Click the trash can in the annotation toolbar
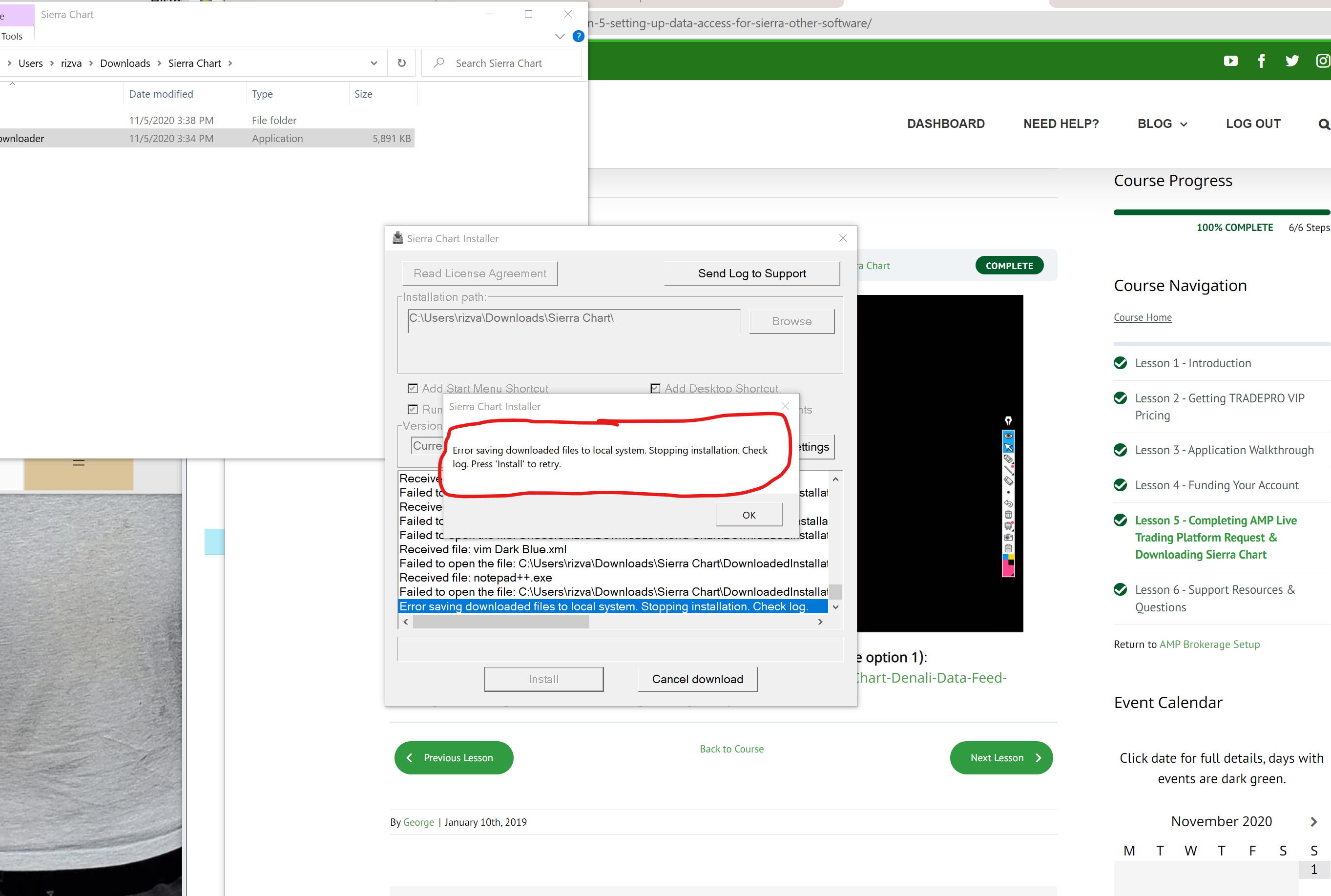This screenshot has height=896, width=1331. [1008, 515]
